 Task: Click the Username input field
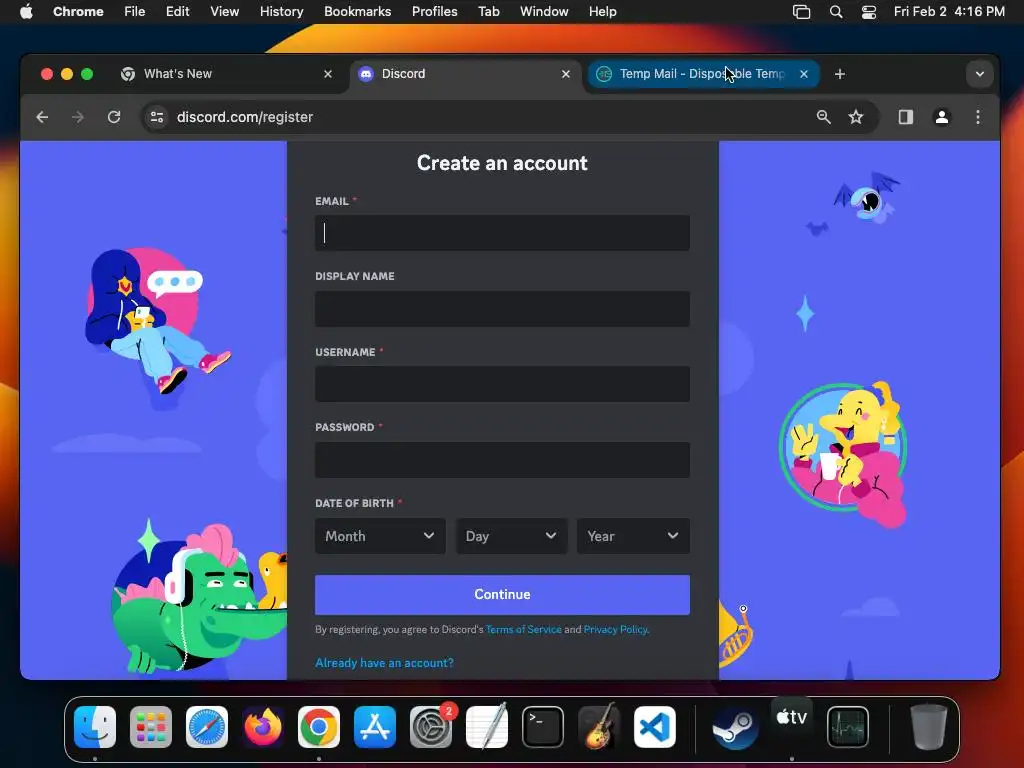[502, 384]
